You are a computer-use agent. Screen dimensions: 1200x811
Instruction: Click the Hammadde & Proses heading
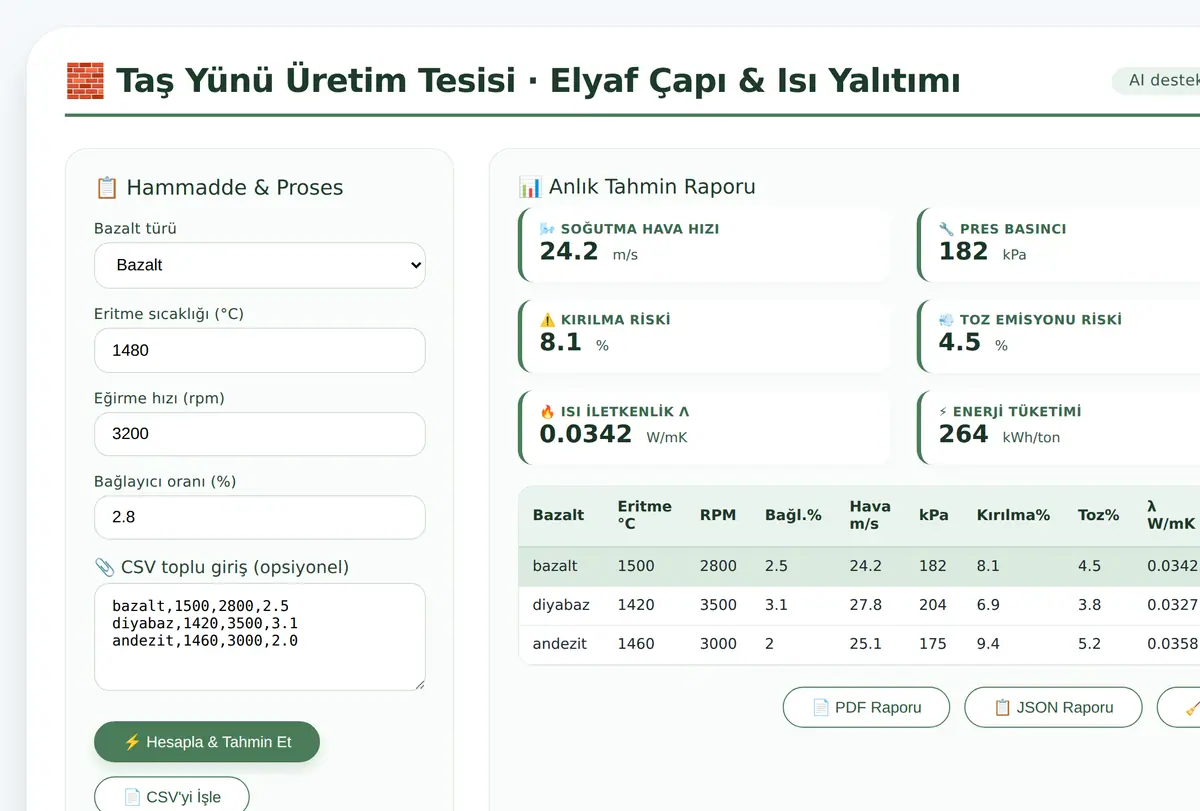click(x=234, y=187)
